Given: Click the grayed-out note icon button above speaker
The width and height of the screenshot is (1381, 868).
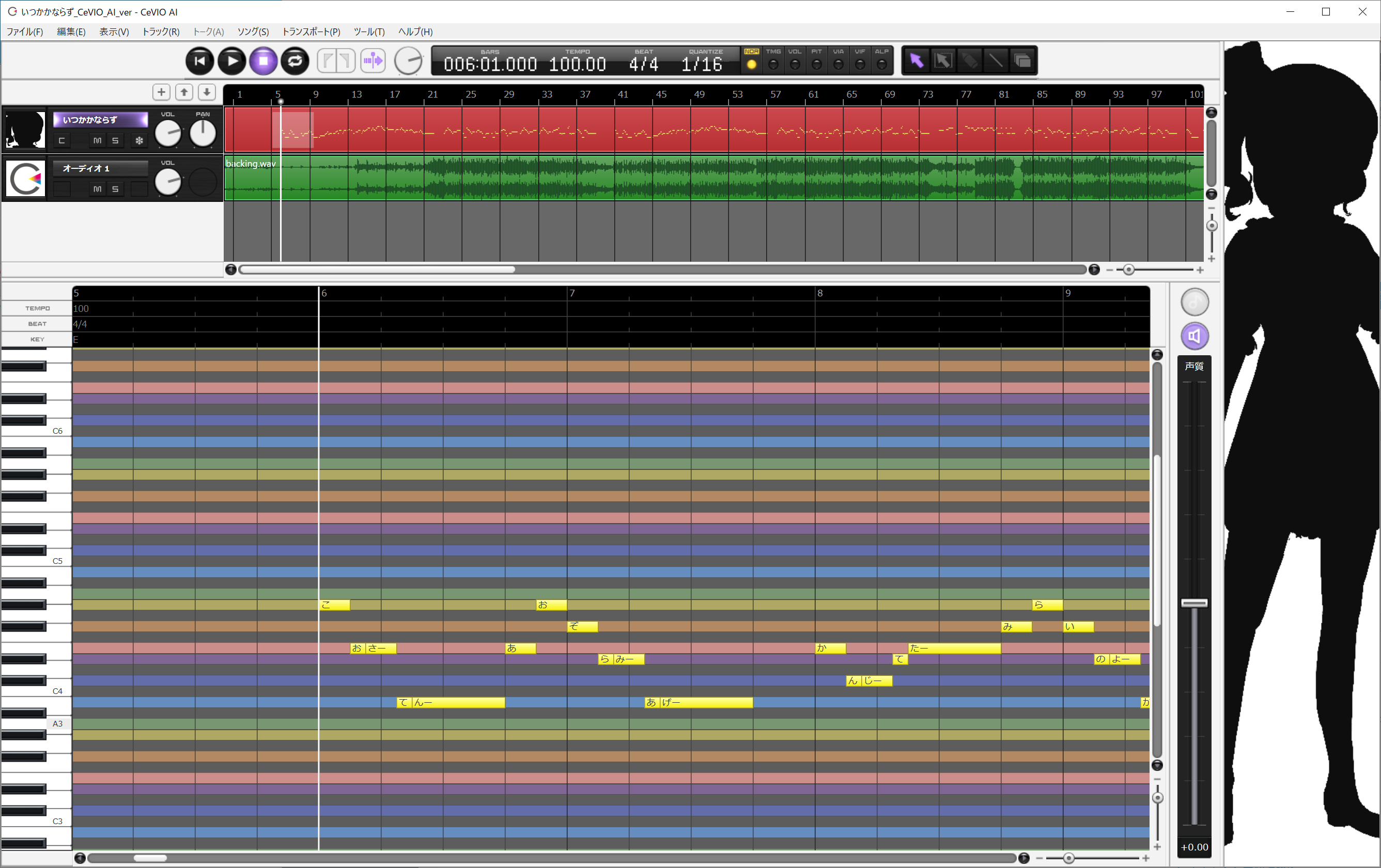Looking at the screenshot, I should [1194, 302].
